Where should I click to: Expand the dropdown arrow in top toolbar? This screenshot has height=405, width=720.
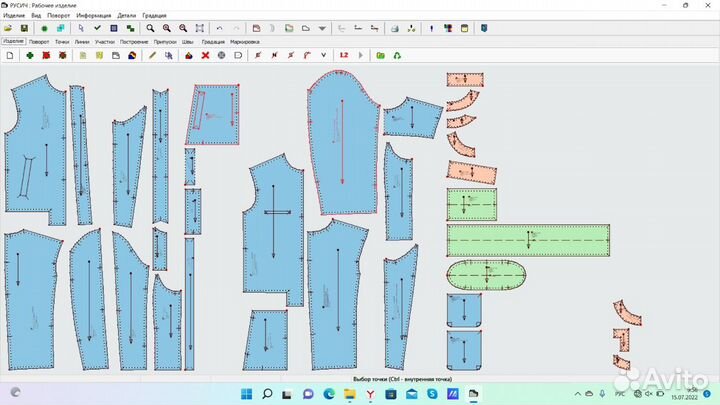(x=322, y=28)
